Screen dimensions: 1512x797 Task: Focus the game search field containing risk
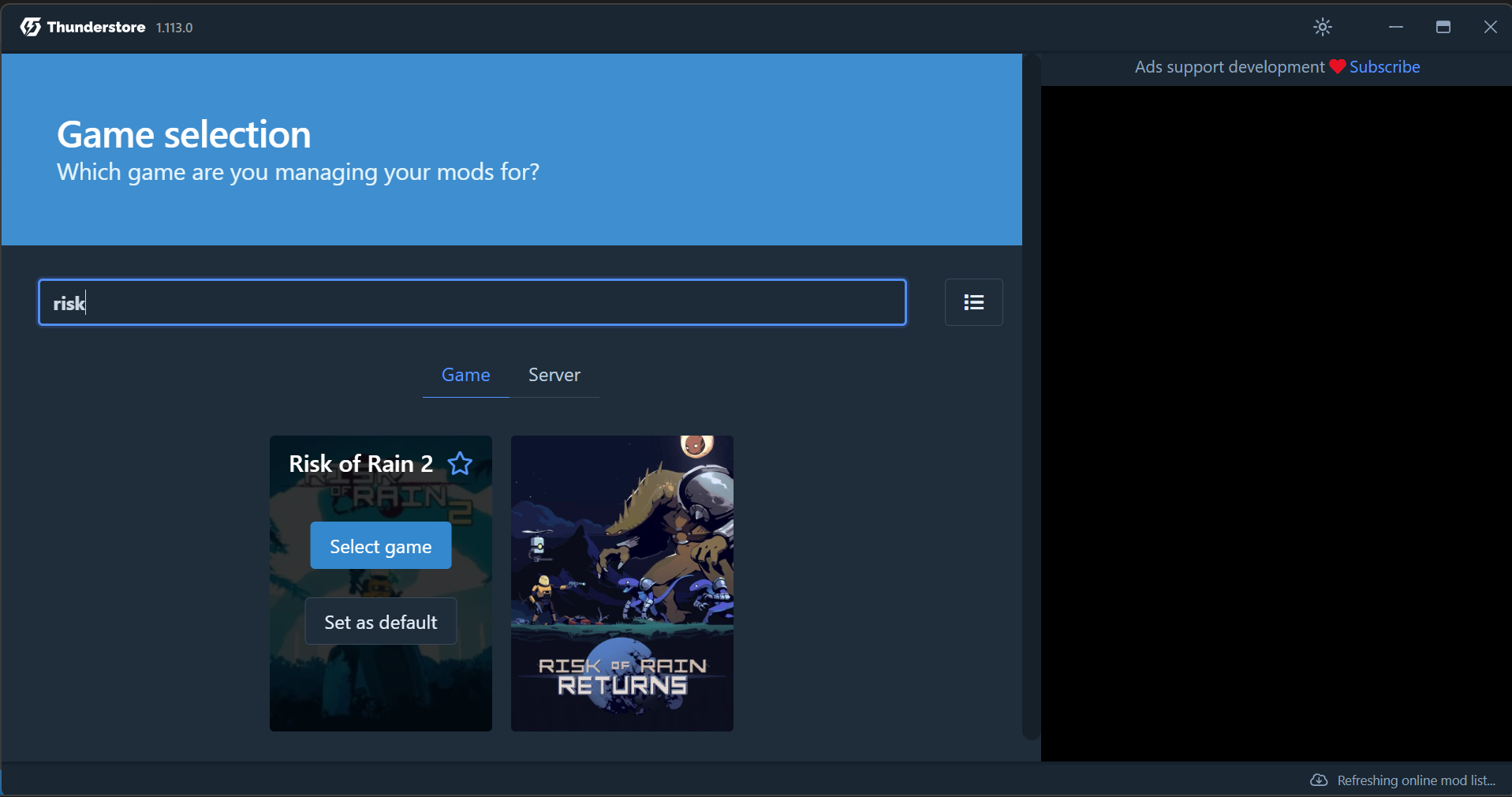[472, 302]
